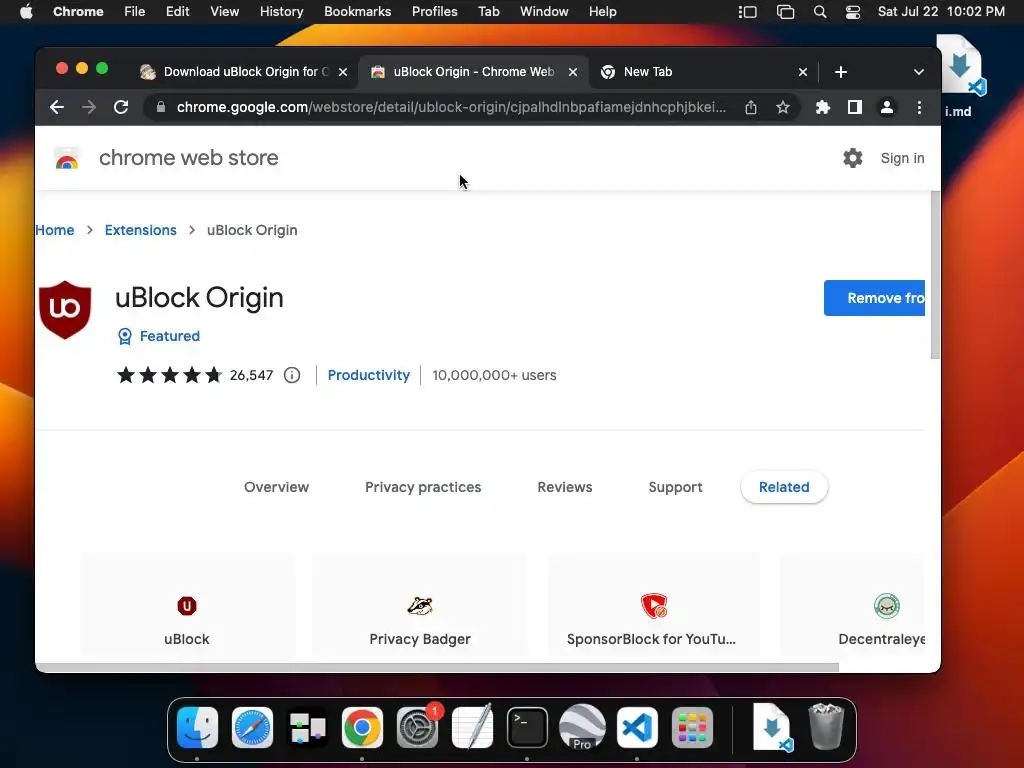1024x768 pixels.
Task: Open Google Earth Pro in Dock
Action: [x=582, y=728]
